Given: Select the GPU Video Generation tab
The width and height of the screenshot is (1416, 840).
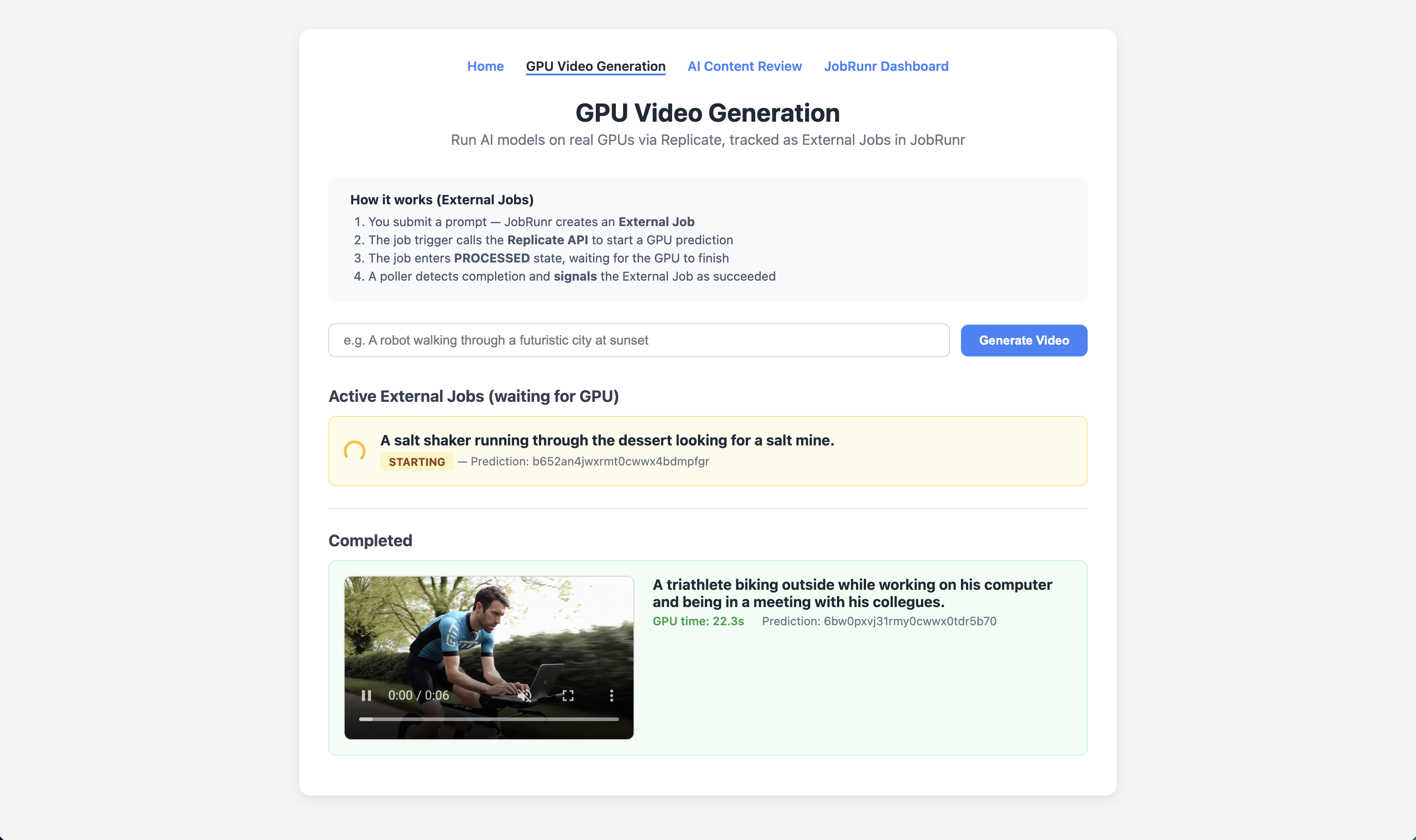Looking at the screenshot, I should pyautogui.click(x=595, y=66).
